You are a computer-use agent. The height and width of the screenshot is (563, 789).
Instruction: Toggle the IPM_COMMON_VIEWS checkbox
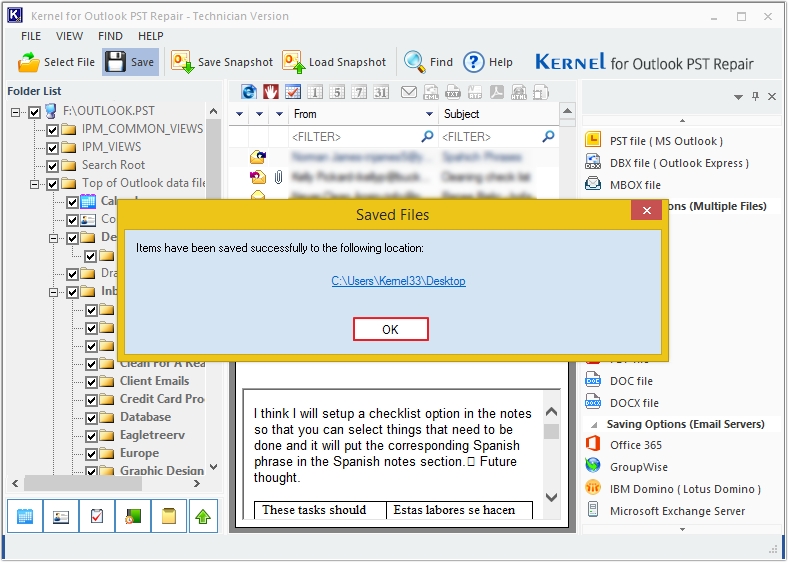(x=52, y=130)
